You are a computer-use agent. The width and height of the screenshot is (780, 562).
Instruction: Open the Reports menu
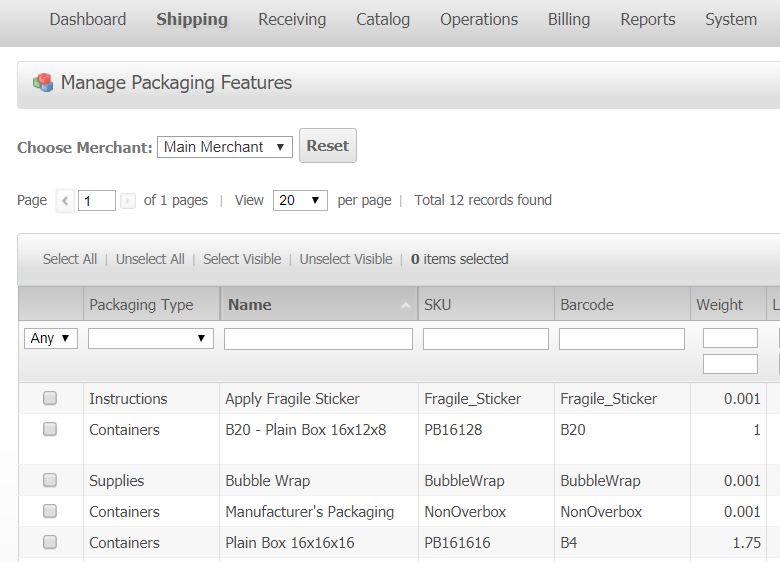(647, 20)
